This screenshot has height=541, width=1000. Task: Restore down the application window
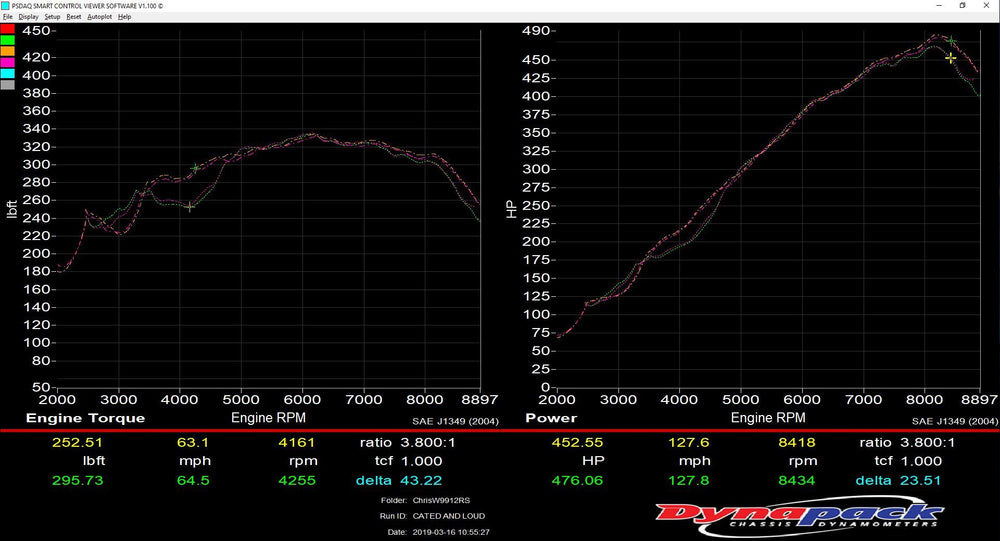[962, 6]
